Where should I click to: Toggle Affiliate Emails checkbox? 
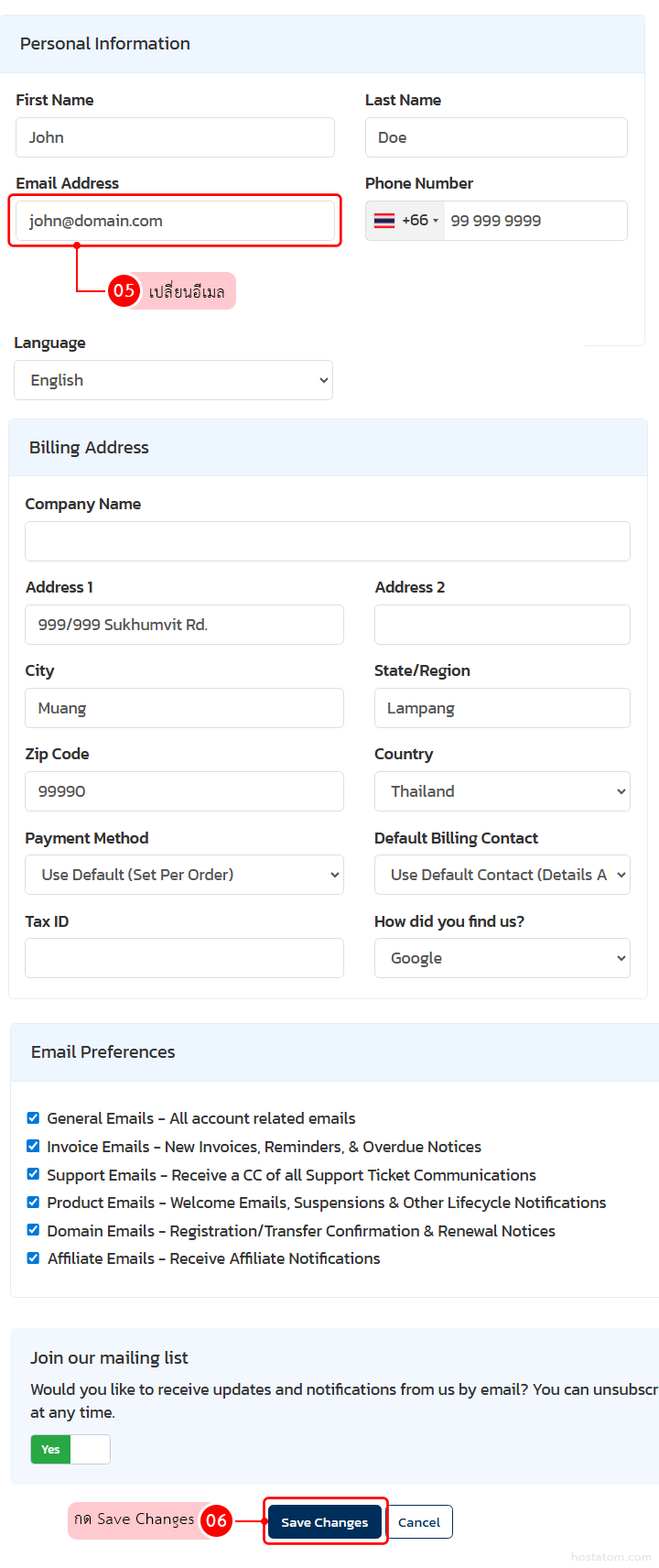(x=33, y=1258)
